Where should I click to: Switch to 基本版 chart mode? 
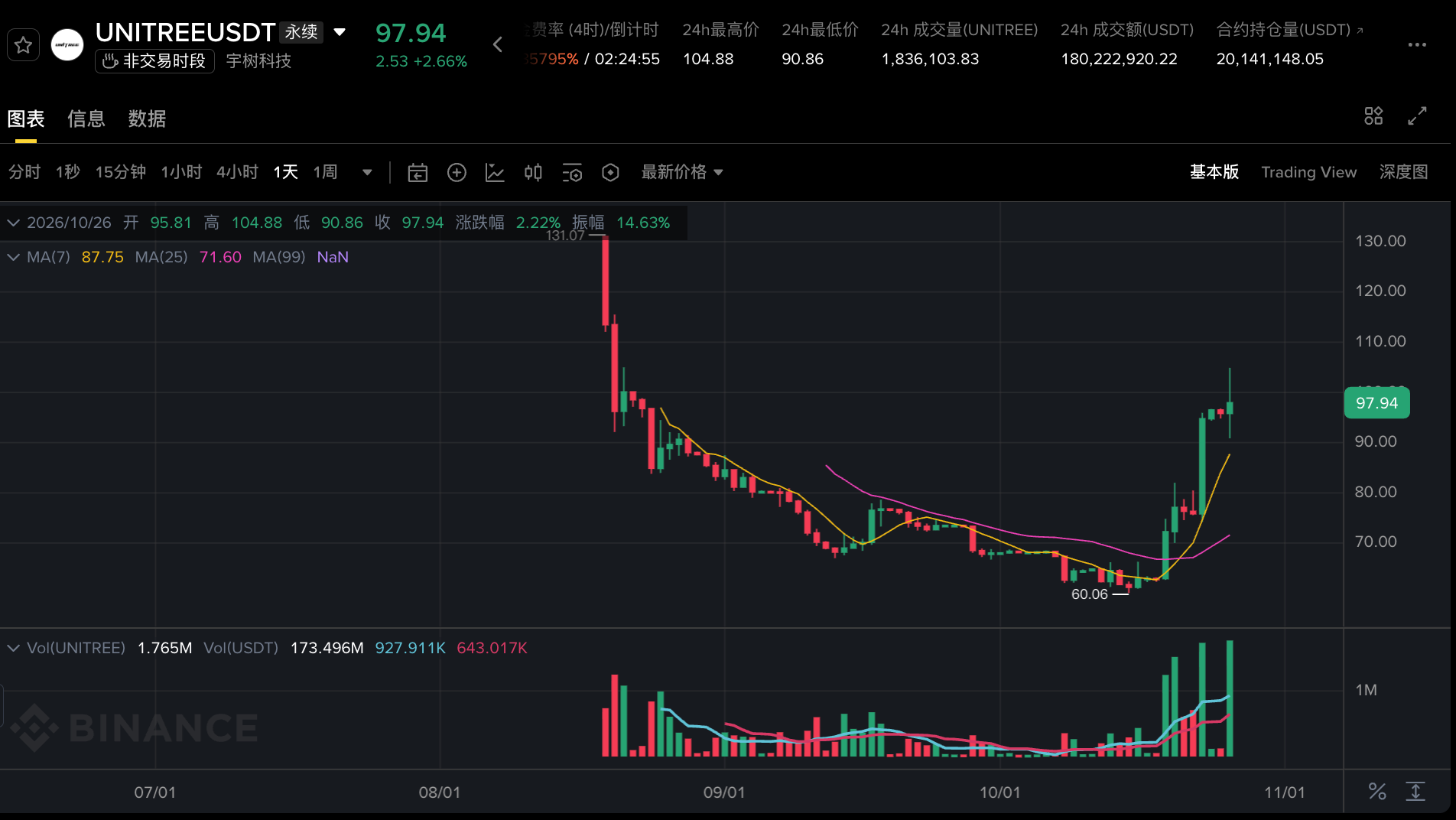pos(1214,172)
